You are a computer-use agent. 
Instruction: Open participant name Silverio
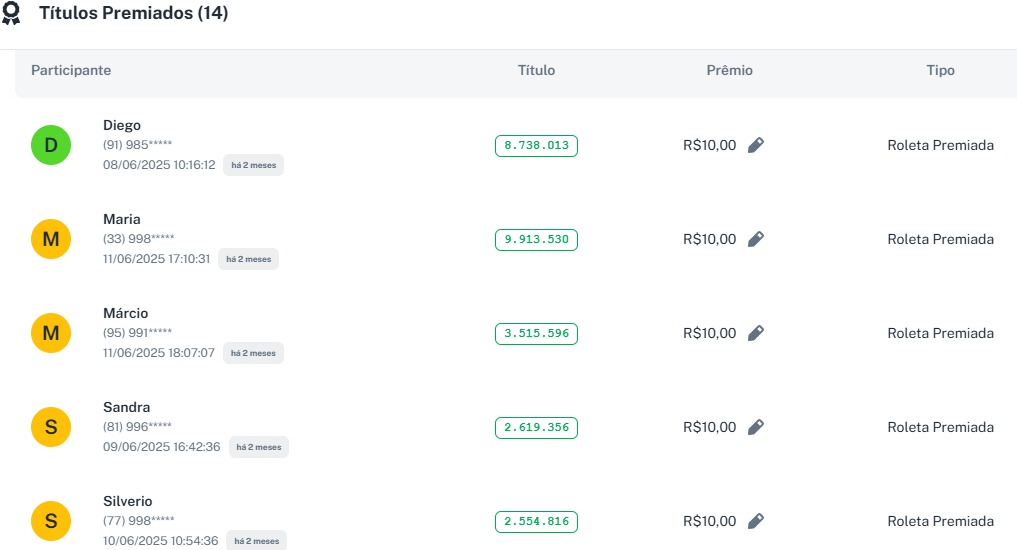coord(128,501)
